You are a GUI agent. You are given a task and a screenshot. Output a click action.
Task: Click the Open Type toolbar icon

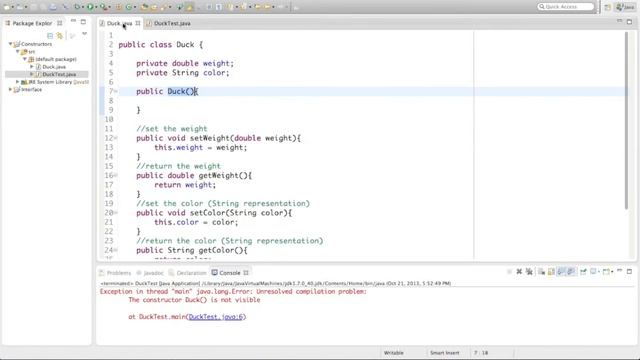(144, 7)
